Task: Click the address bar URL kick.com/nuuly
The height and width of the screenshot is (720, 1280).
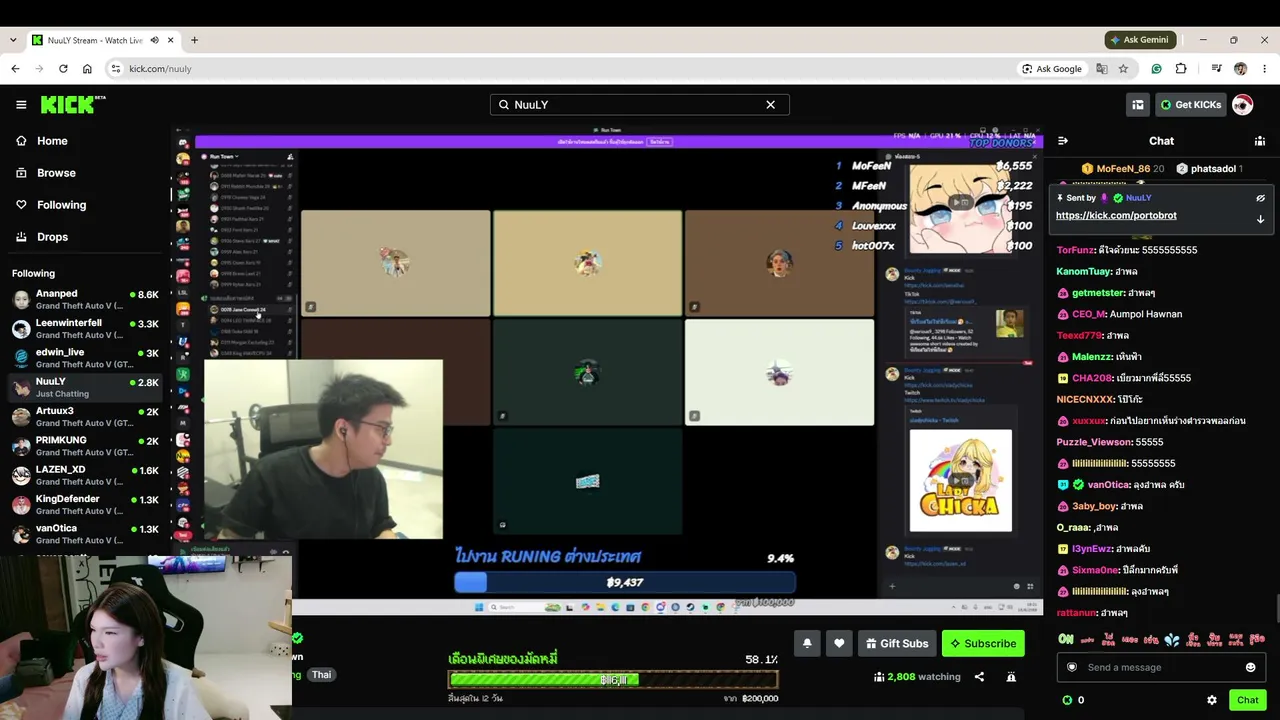Action: click(x=160, y=69)
